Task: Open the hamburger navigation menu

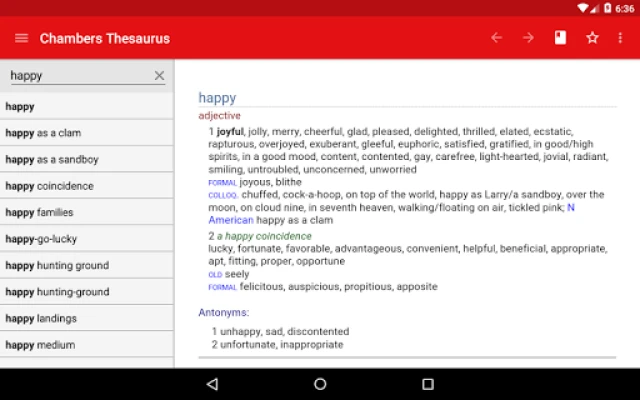Action: [21, 38]
